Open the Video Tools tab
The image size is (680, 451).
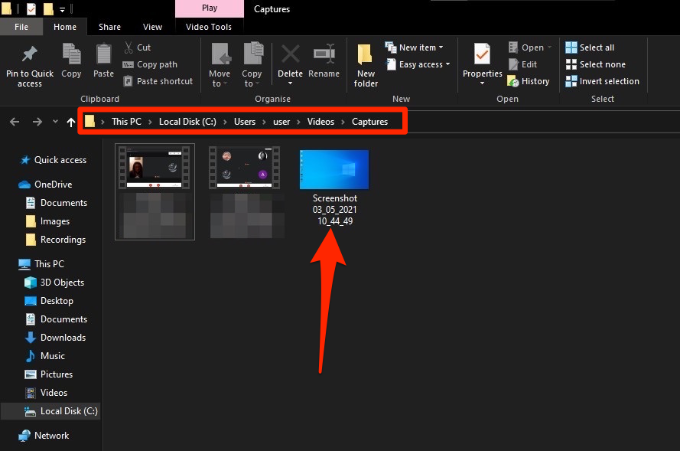(x=209, y=27)
